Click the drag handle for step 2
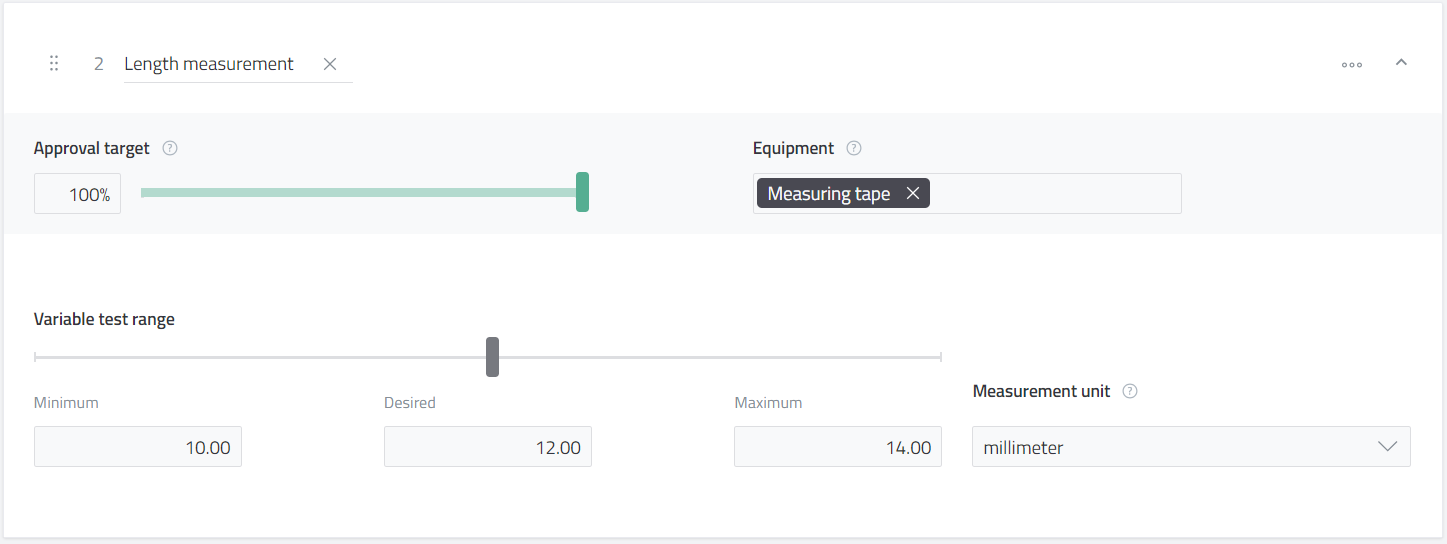 (x=54, y=64)
